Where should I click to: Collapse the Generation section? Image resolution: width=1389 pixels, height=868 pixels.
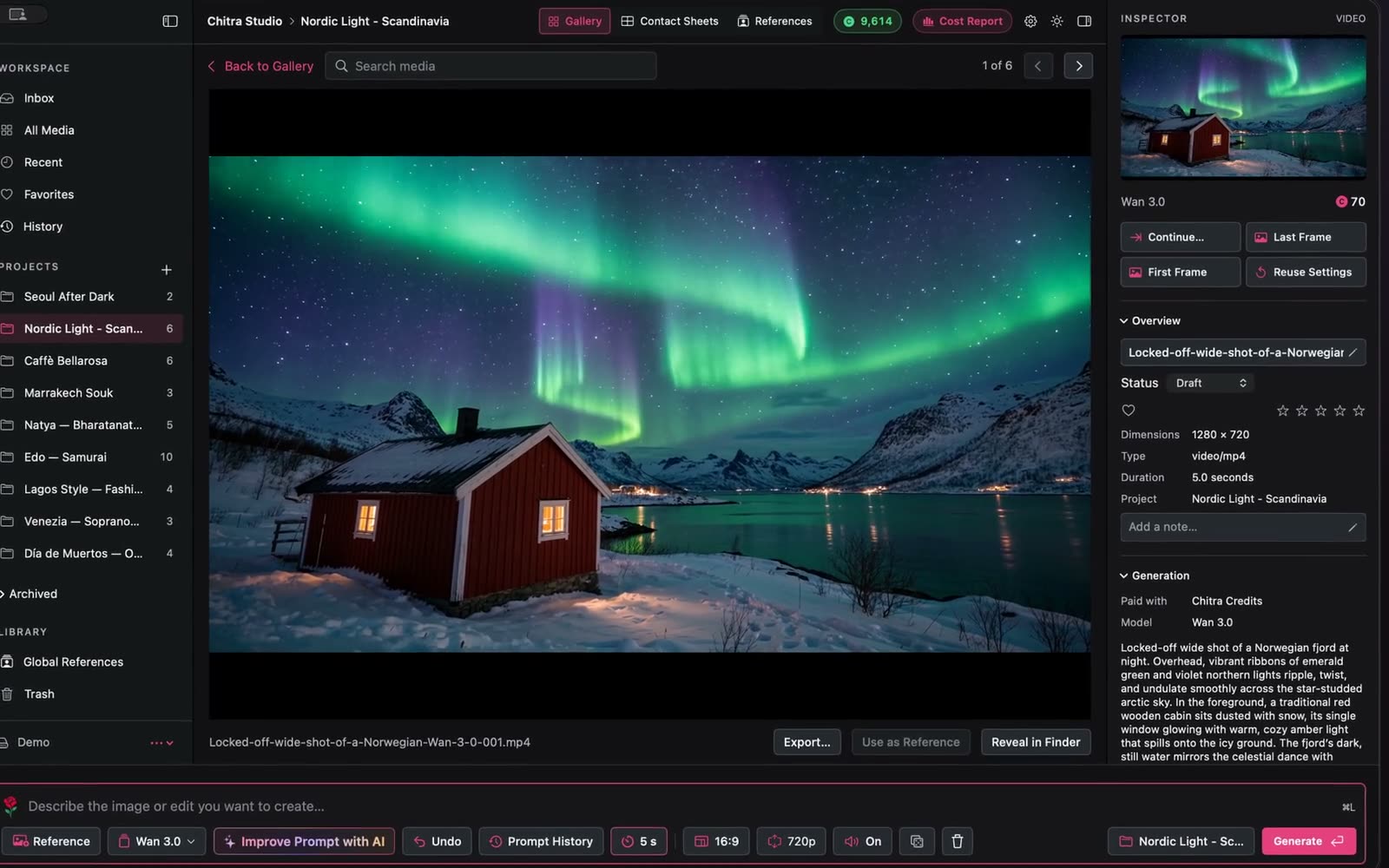[1155, 575]
